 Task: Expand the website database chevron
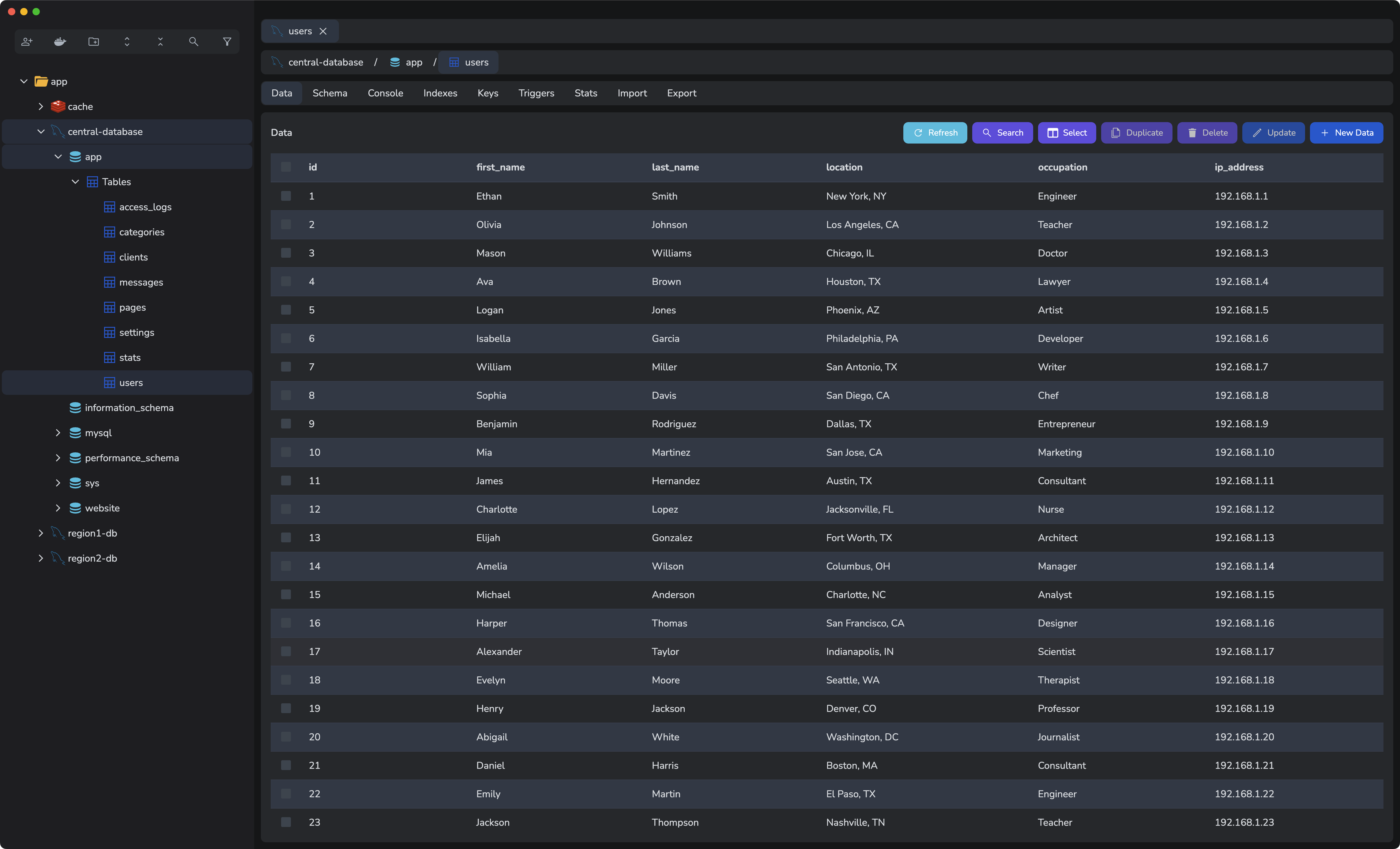click(x=58, y=508)
